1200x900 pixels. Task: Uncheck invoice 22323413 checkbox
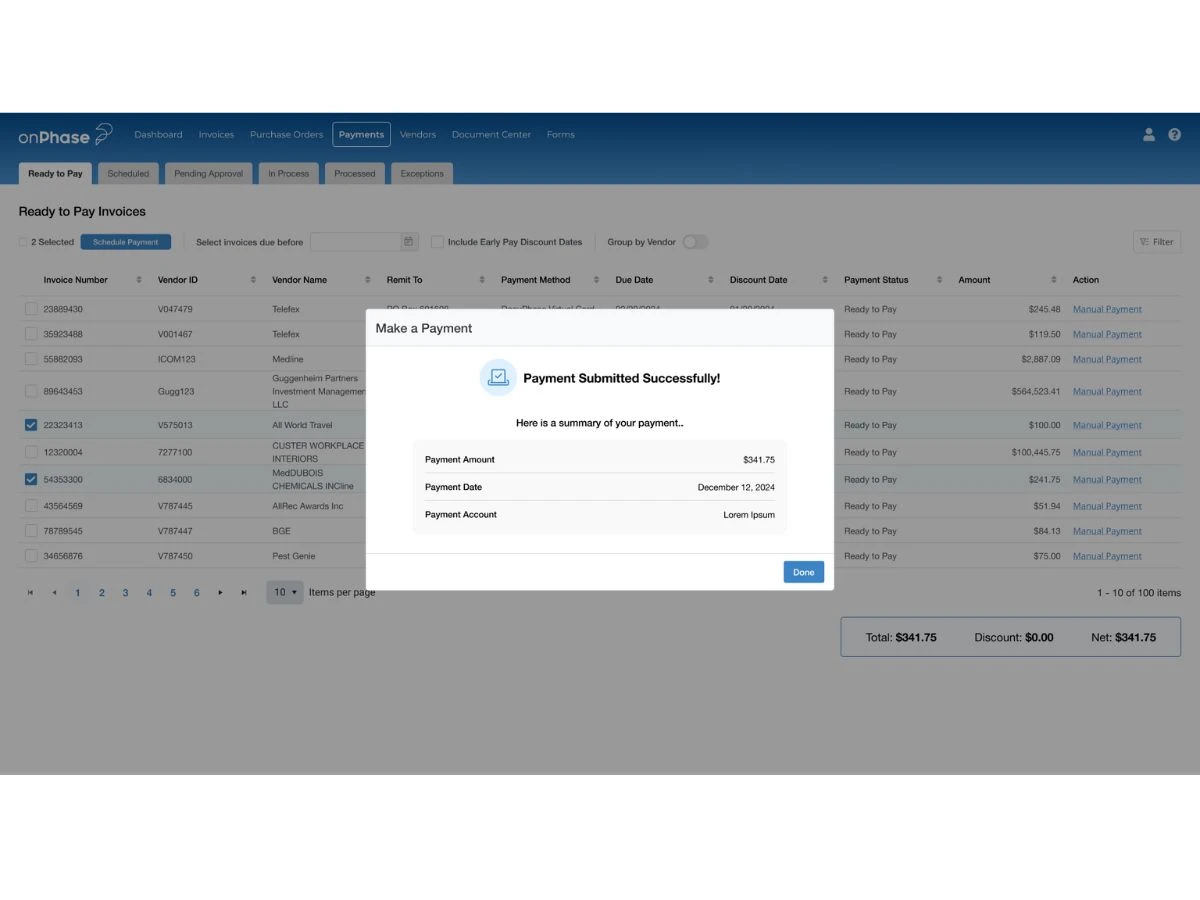pos(31,425)
